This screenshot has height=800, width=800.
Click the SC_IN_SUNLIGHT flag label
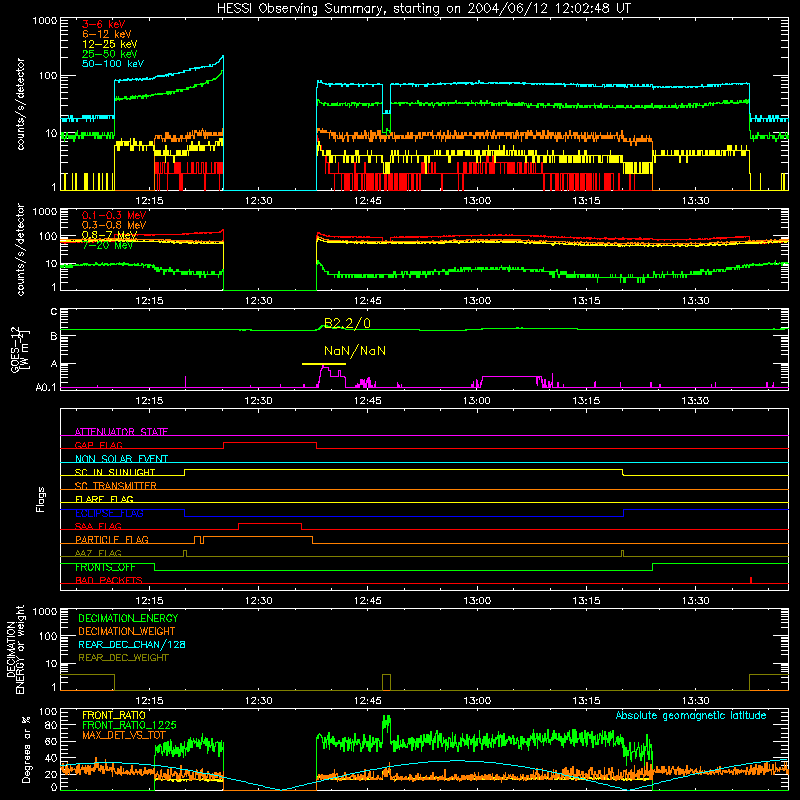pyautogui.click(x=115, y=472)
